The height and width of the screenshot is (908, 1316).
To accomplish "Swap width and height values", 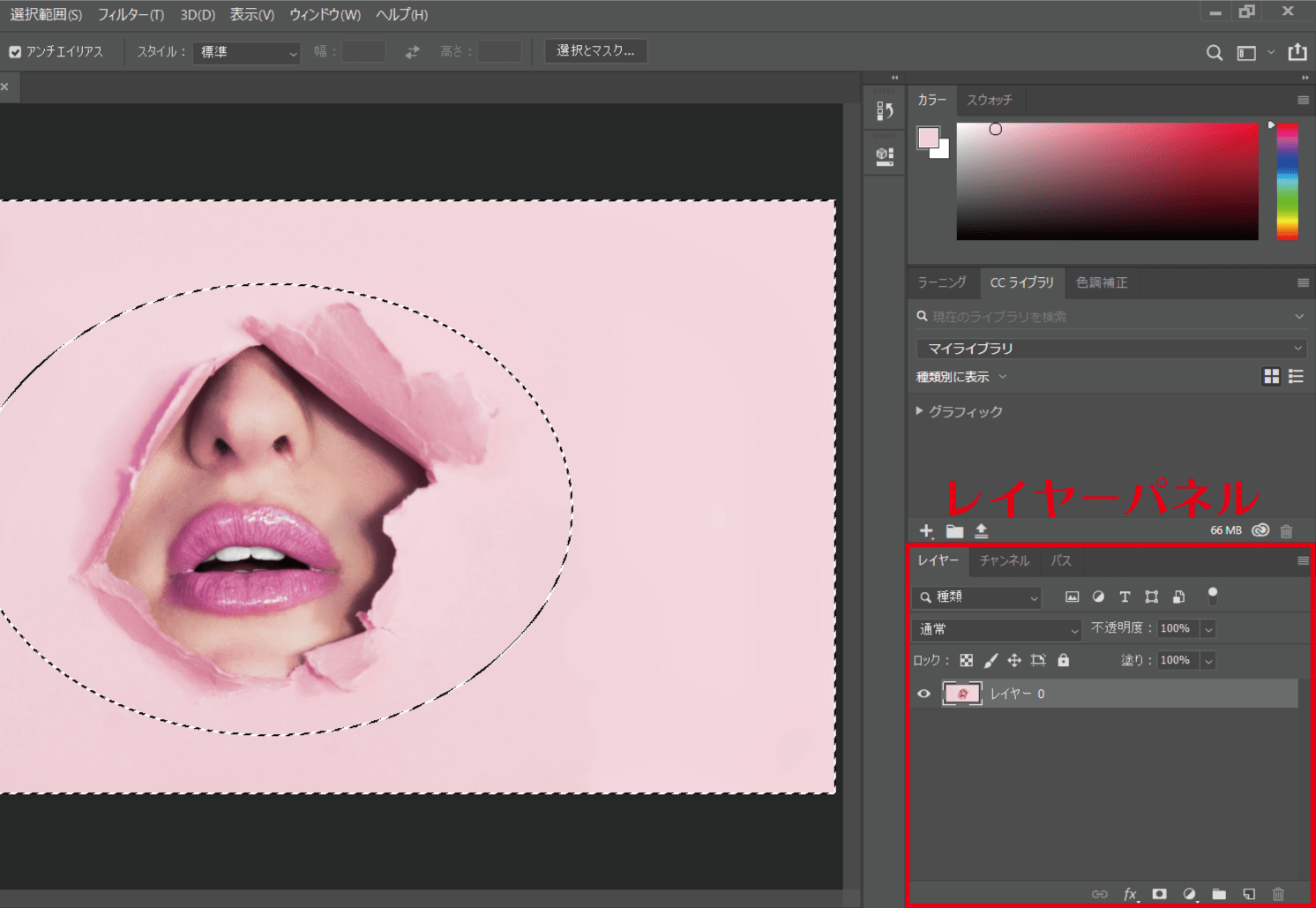I will coord(413,52).
